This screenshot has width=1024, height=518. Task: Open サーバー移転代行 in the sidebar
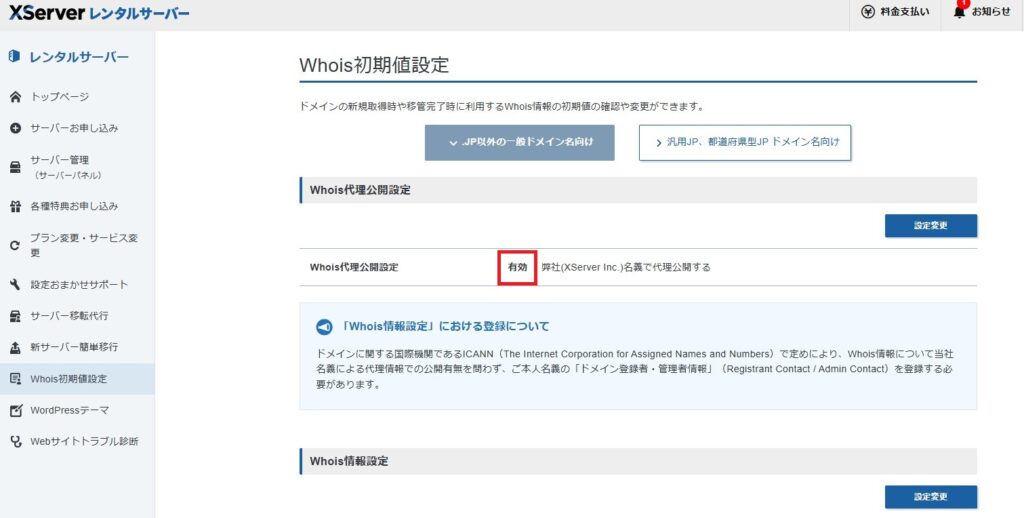[x=69, y=316]
